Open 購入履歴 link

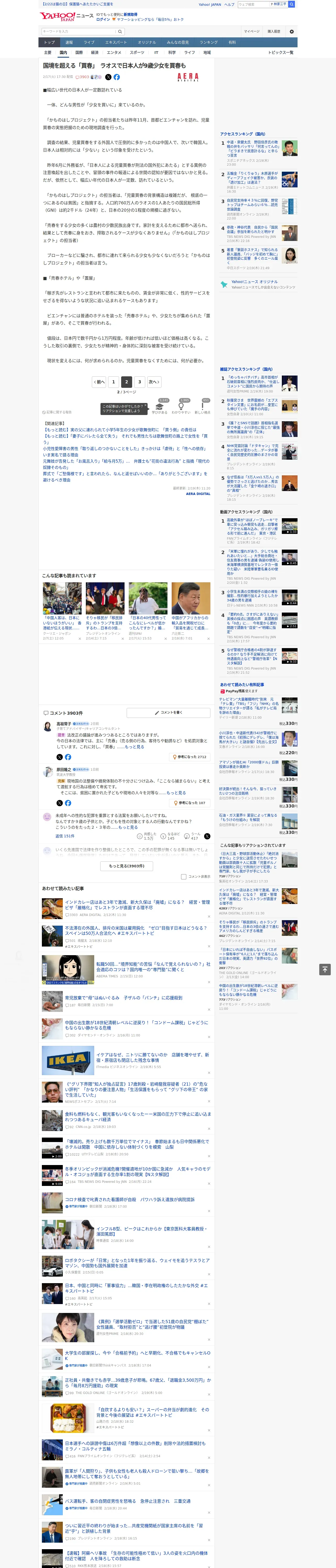(x=274, y=31)
